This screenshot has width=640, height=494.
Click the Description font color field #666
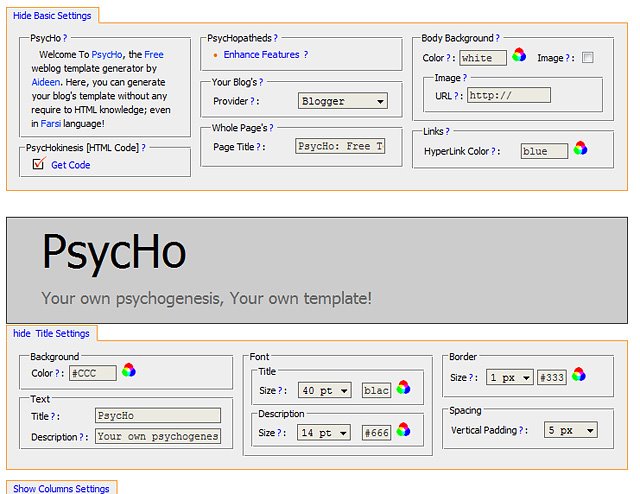(376, 433)
